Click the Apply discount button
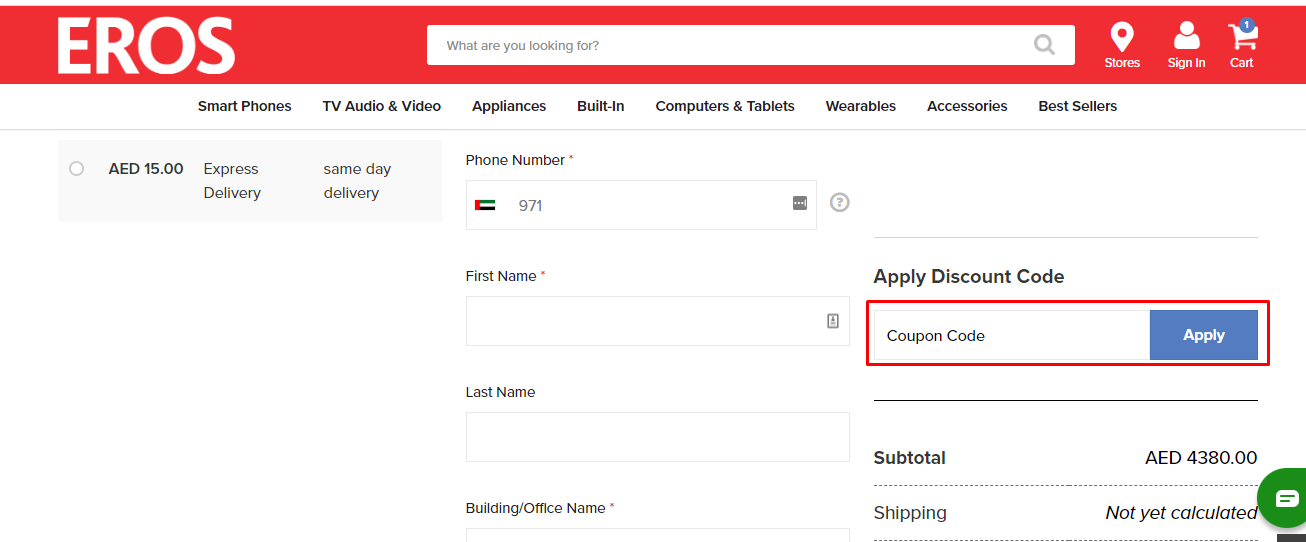Image resolution: width=1306 pixels, height=542 pixels. pyautogui.click(x=1204, y=335)
